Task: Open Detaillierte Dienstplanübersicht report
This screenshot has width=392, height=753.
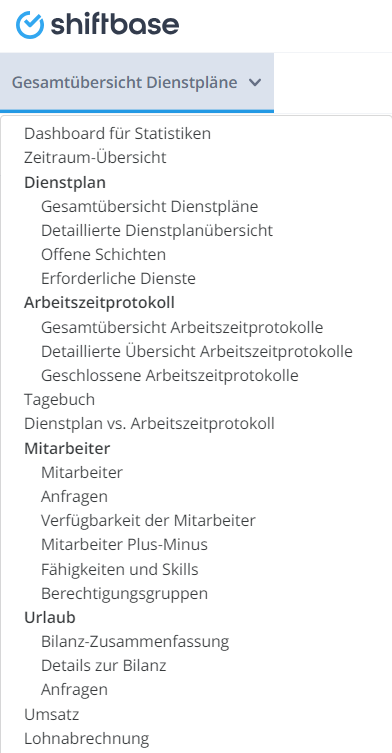Action: (157, 231)
